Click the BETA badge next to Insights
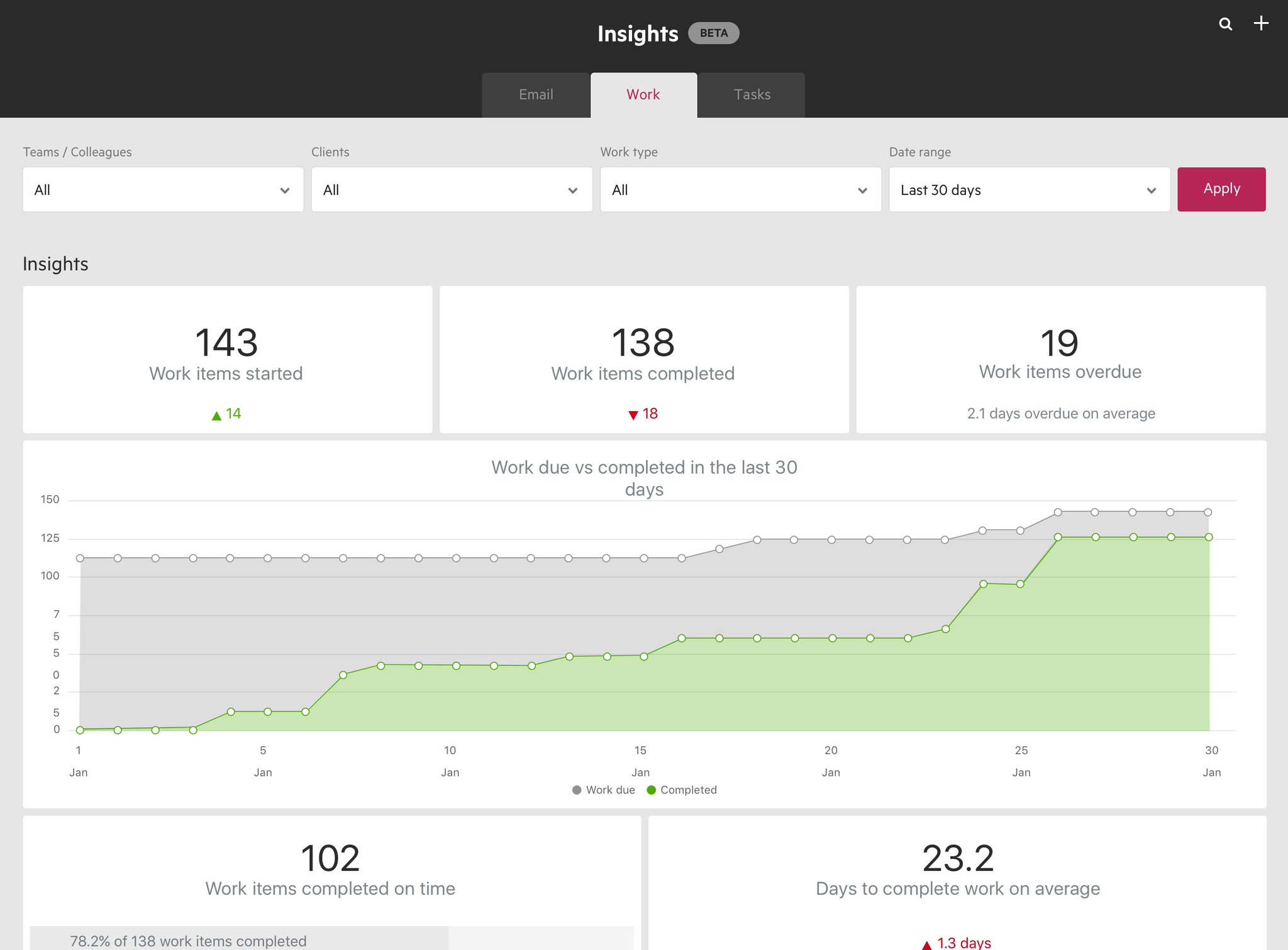1288x950 pixels. pyautogui.click(x=713, y=33)
